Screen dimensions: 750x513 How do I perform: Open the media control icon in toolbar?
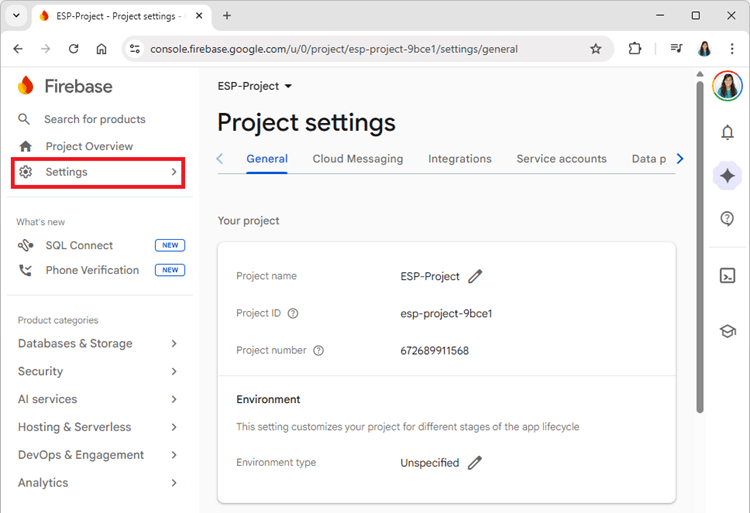(676, 48)
